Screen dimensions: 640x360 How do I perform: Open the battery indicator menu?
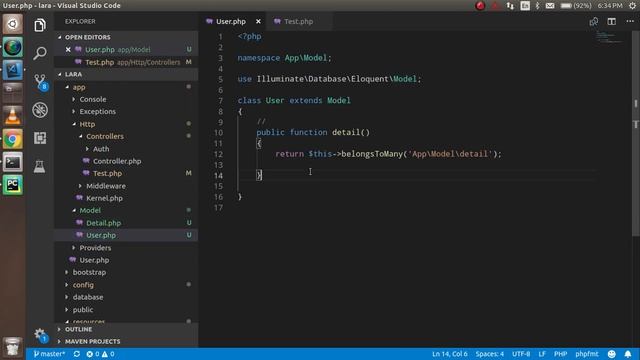[x=576, y=6]
